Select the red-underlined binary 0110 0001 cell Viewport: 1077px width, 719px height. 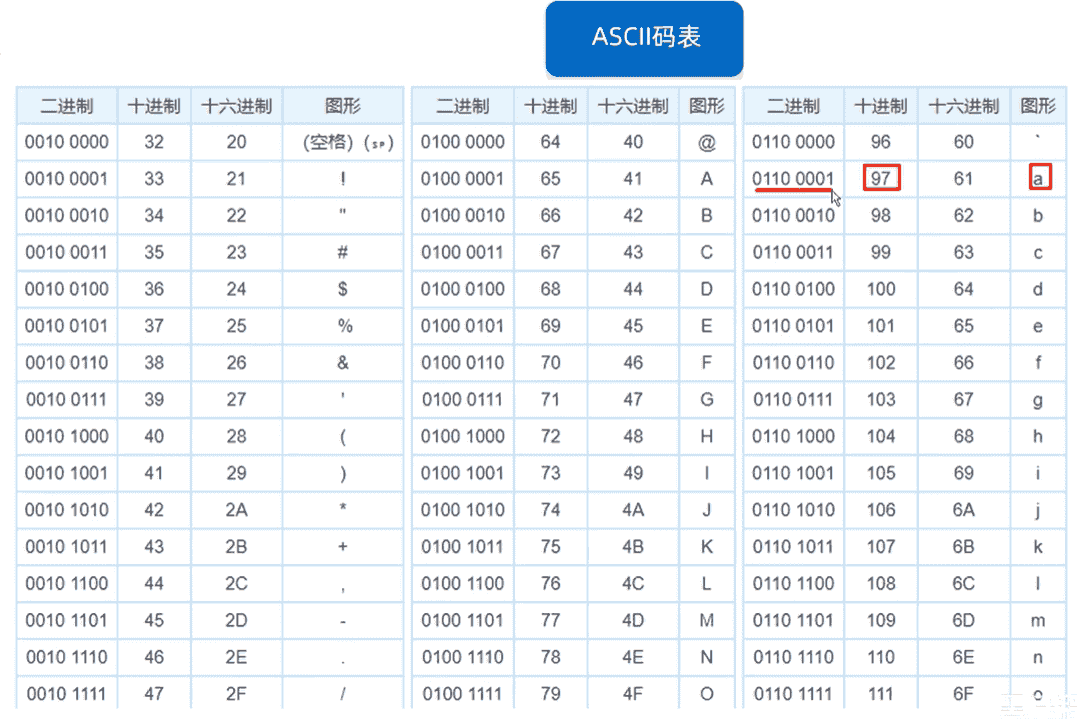coord(793,179)
